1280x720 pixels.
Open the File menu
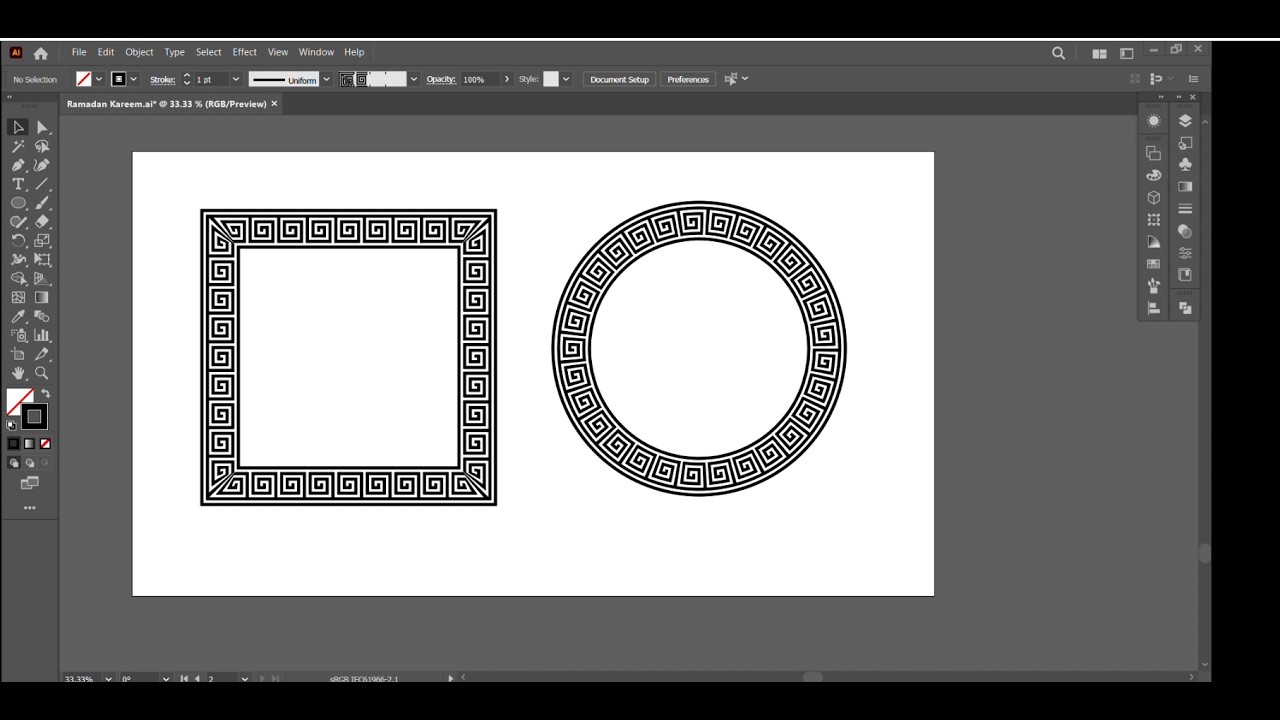click(79, 52)
